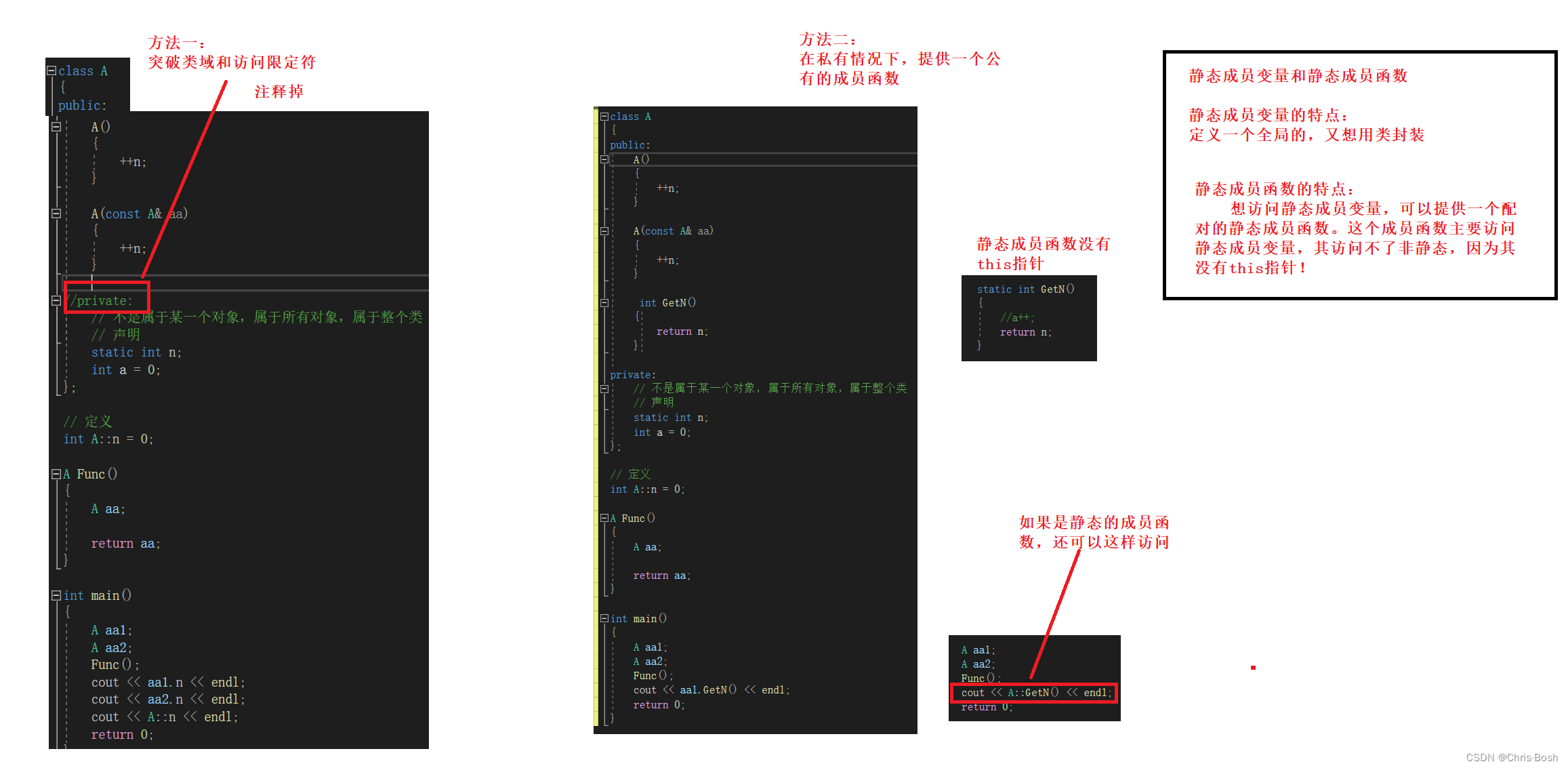Image resolution: width=1568 pixels, height=768 pixels.
Task: Click the 'public:' line in the method-two code
Action: pos(630,145)
